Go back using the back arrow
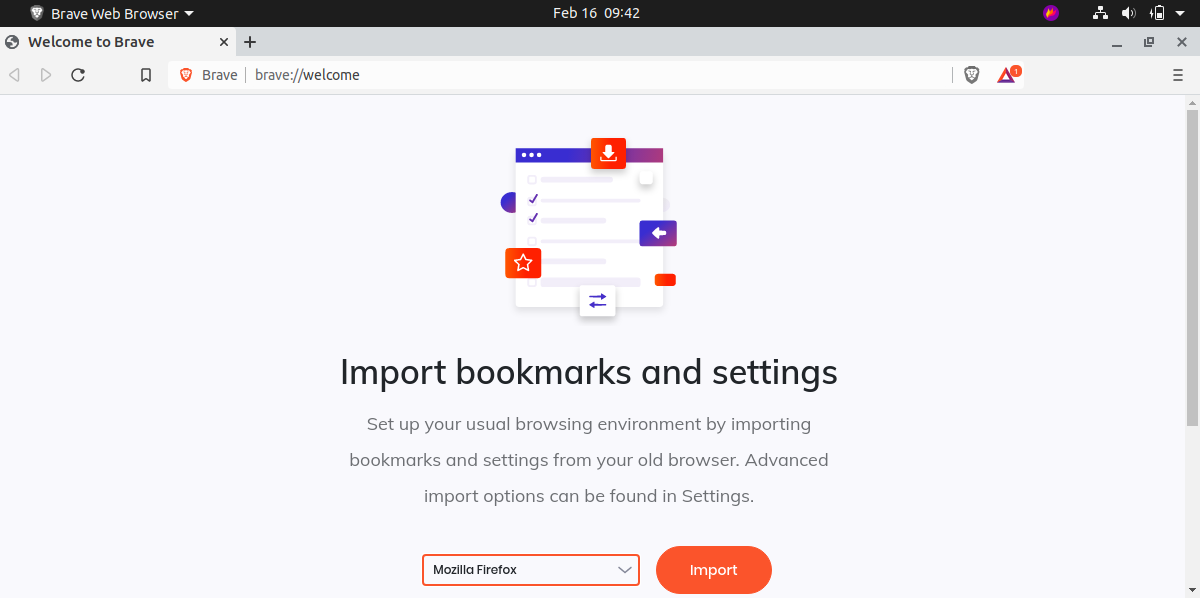The height and width of the screenshot is (598, 1200). pyautogui.click(x=14, y=75)
